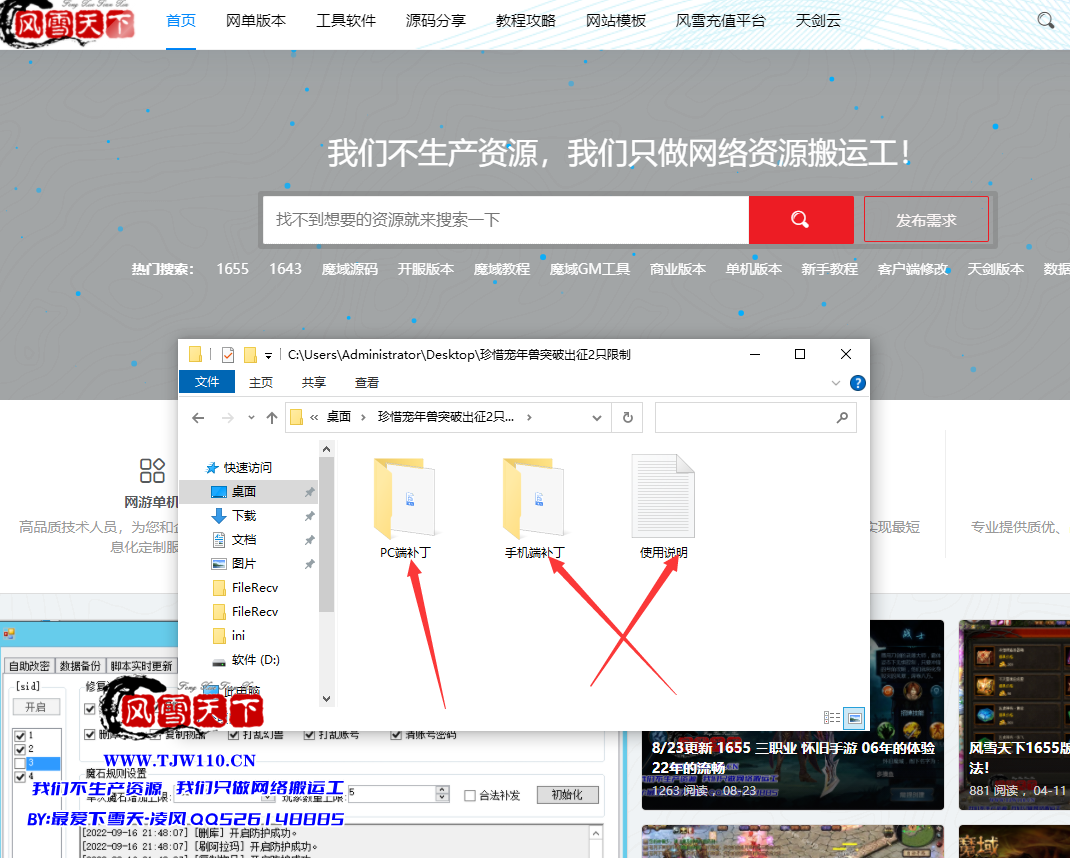Viewport: 1070px width, 858px height.
Task: Open the 主页 ribbon tab
Action: tap(261, 383)
